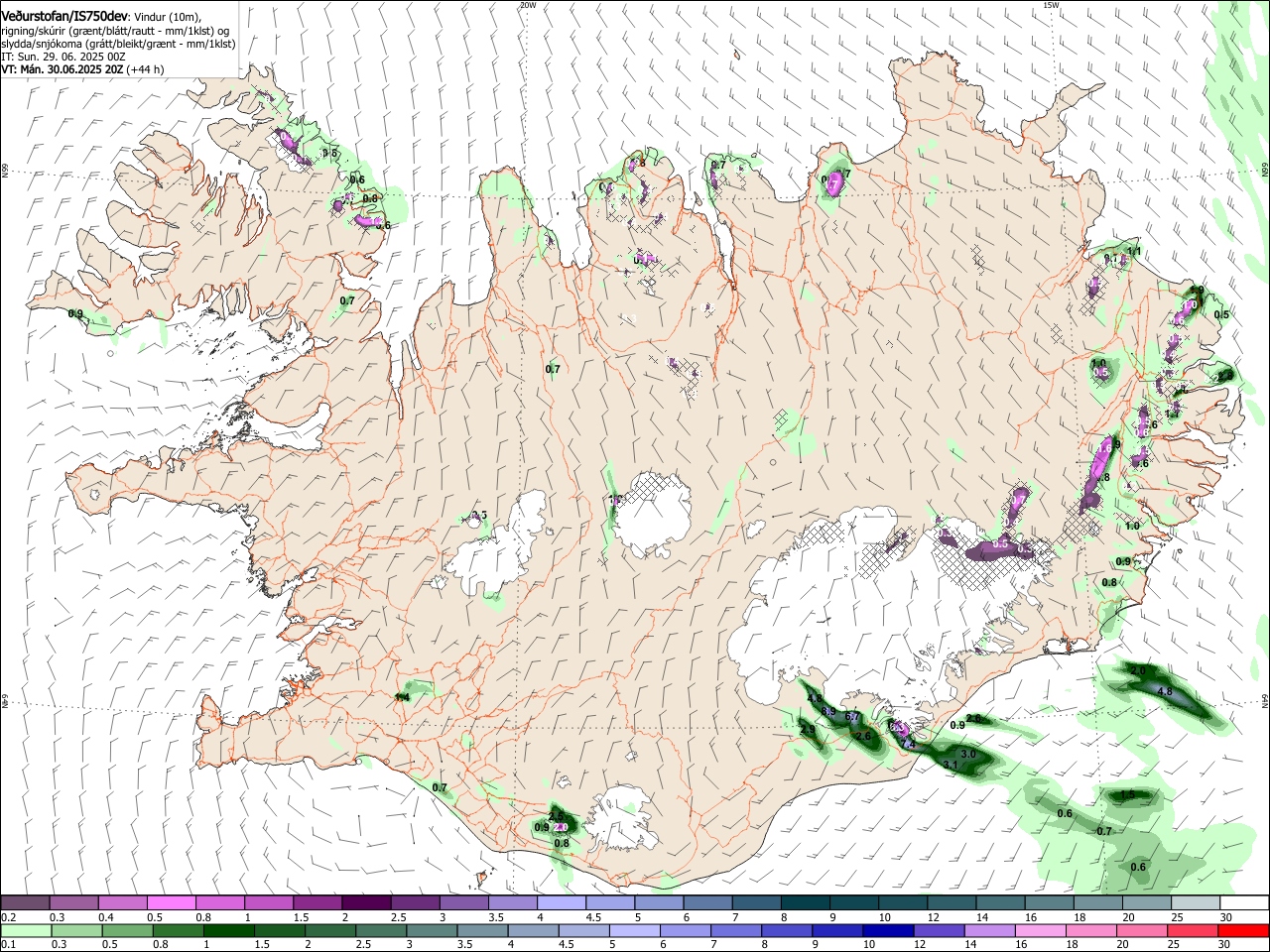
Task: Select the light pink 16–18 swatch in bottom legend
Action: [x=1041, y=931]
